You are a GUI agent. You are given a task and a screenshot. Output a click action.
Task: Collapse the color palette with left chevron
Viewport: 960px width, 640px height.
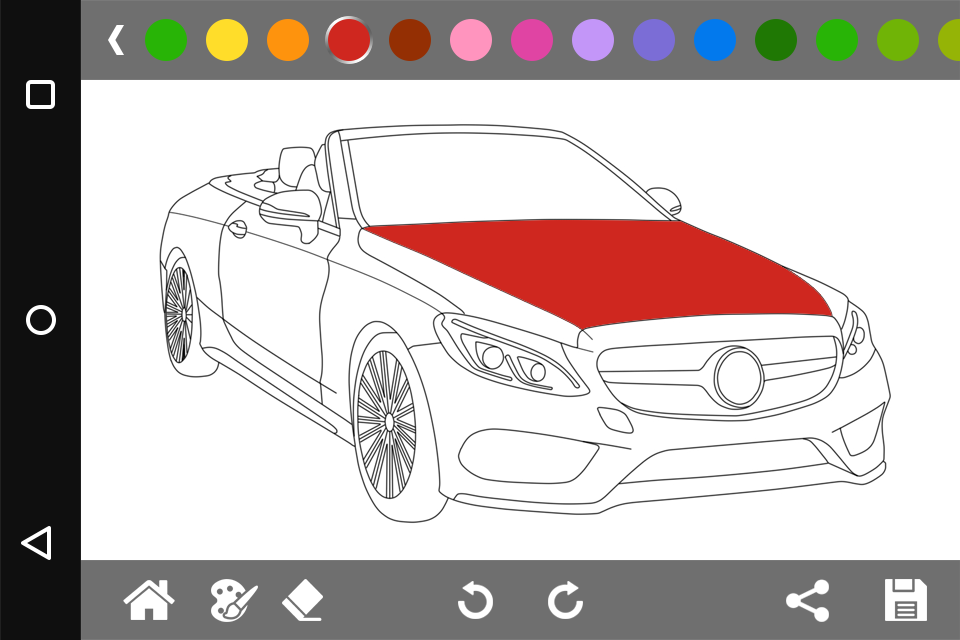coord(116,40)
